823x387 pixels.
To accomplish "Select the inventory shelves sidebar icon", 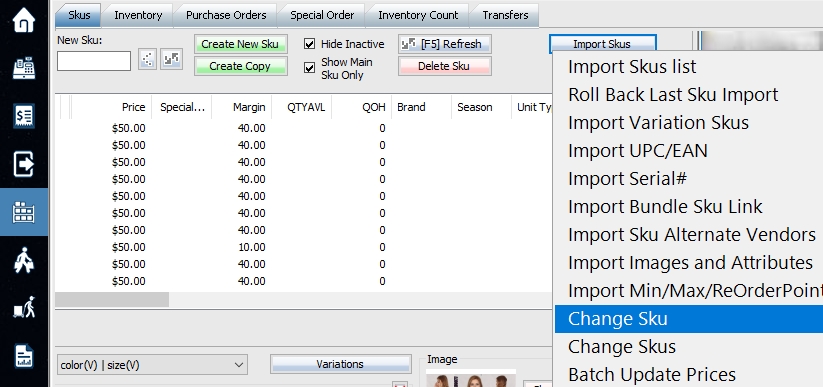I will [x=24, y=212].
